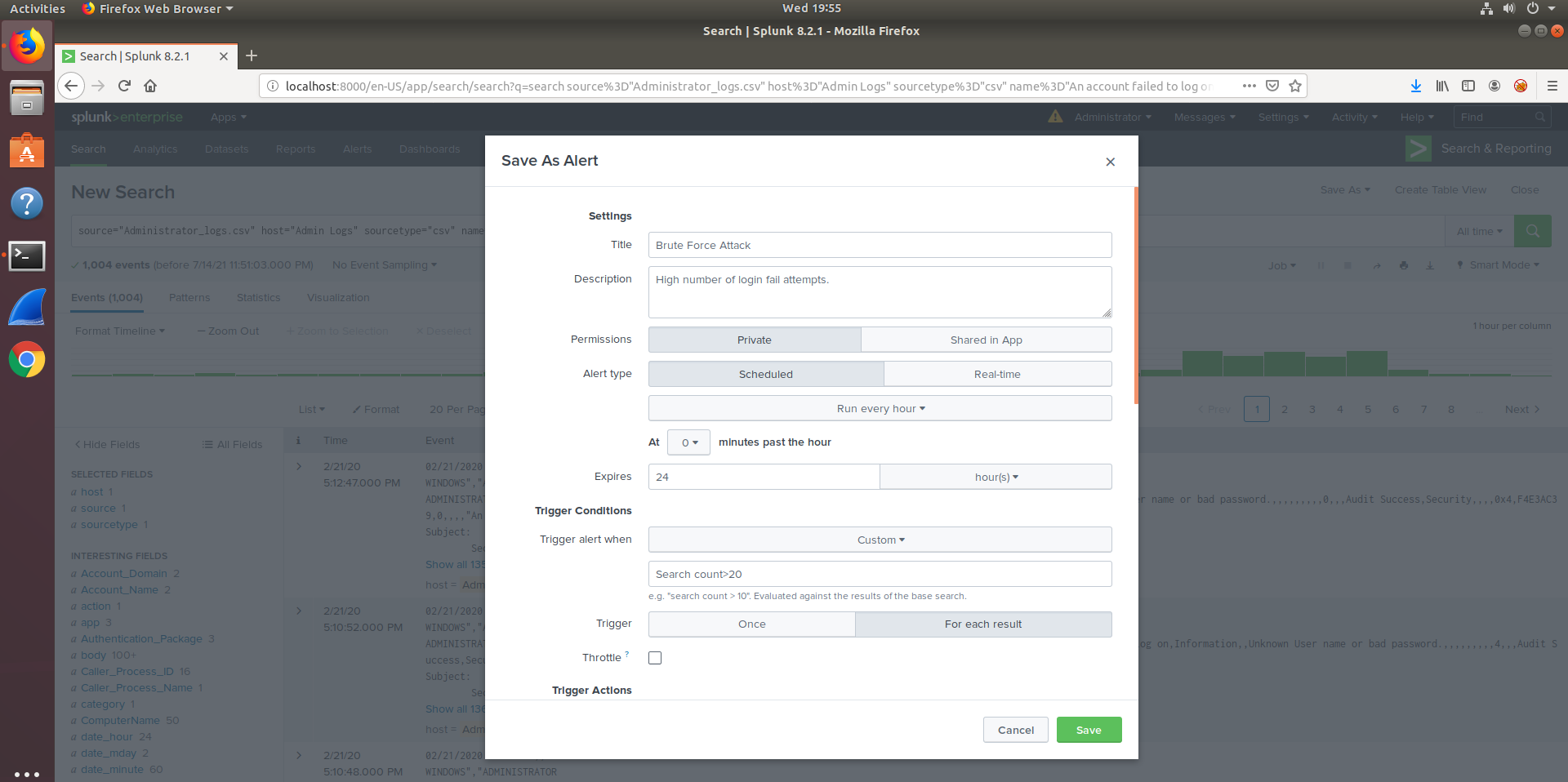Select the Search | Splunk 8.2.1 tab
Viewport: 1568px width, 782px height.
click(x=145, y=56)
